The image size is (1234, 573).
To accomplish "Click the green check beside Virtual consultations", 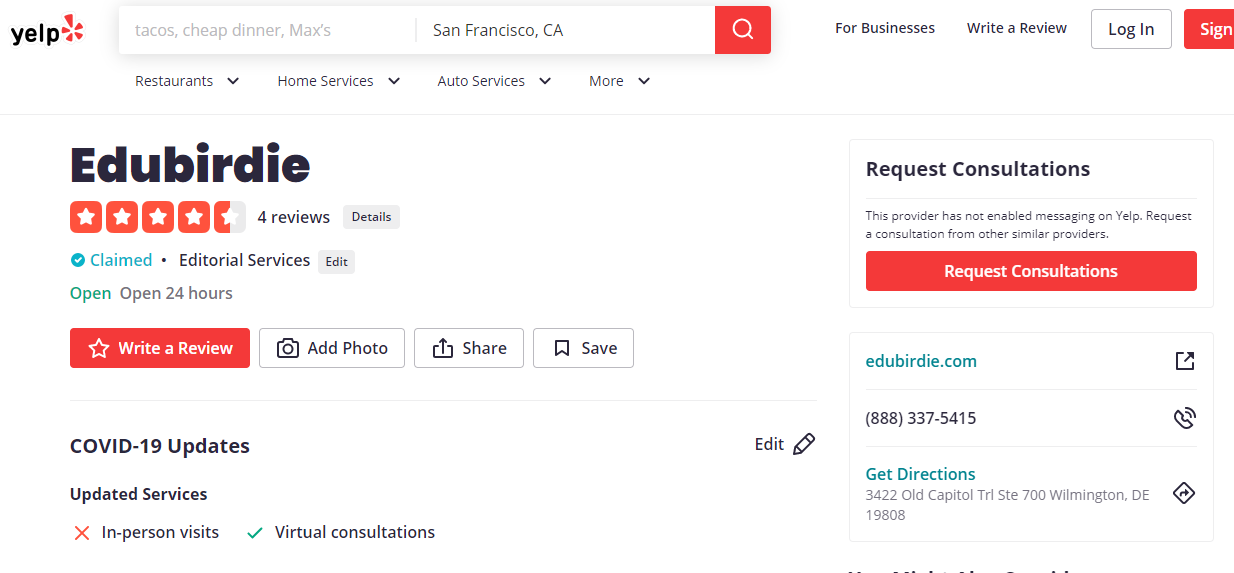I will [255, 533].
